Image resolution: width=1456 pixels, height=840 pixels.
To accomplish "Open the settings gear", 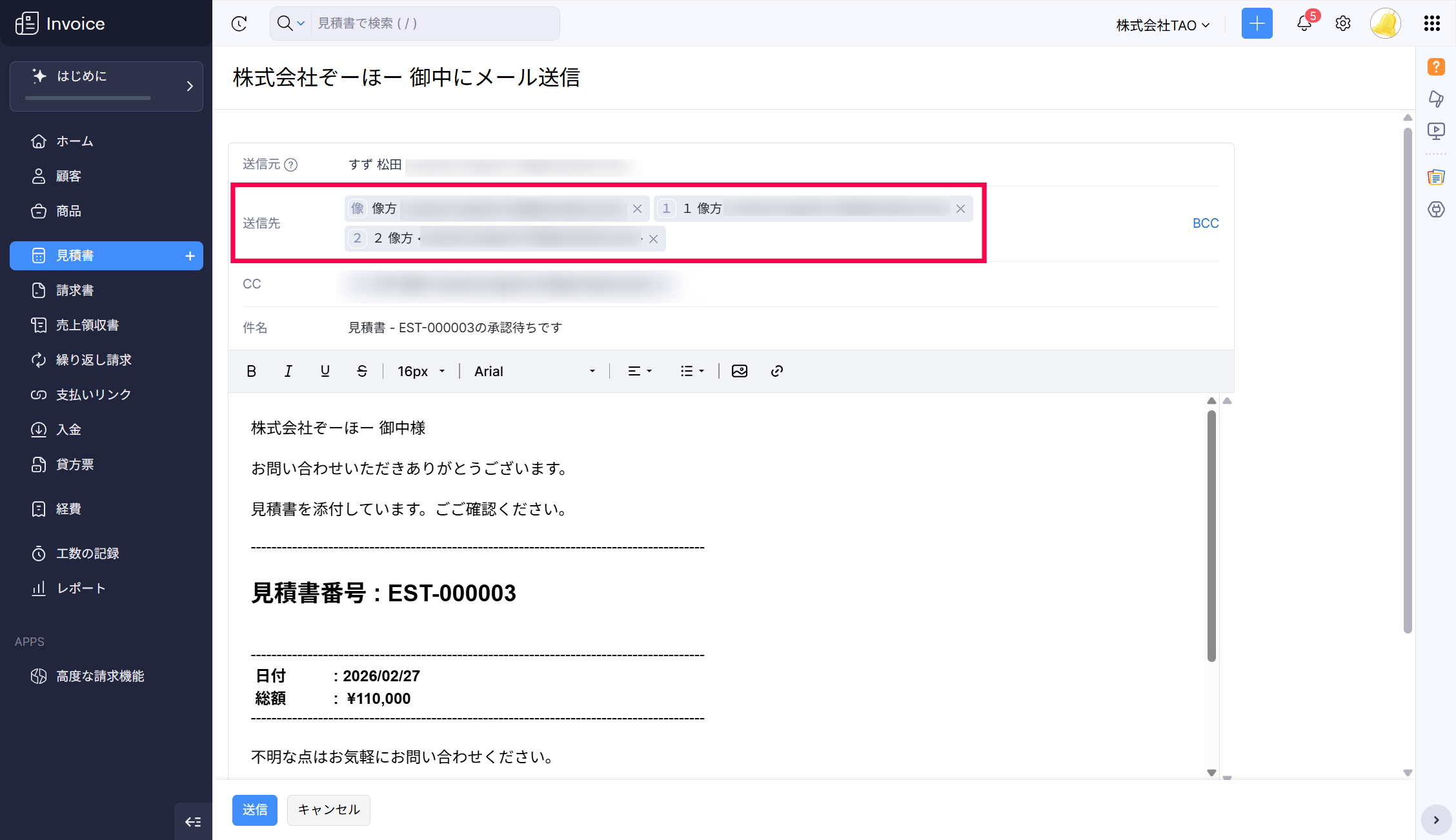I will point(1343,24).
